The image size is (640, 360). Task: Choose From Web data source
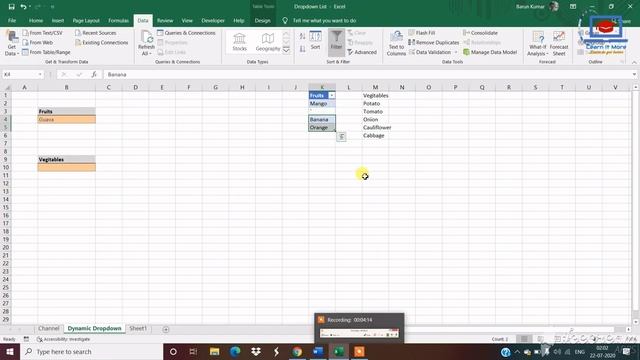point(38,42)
